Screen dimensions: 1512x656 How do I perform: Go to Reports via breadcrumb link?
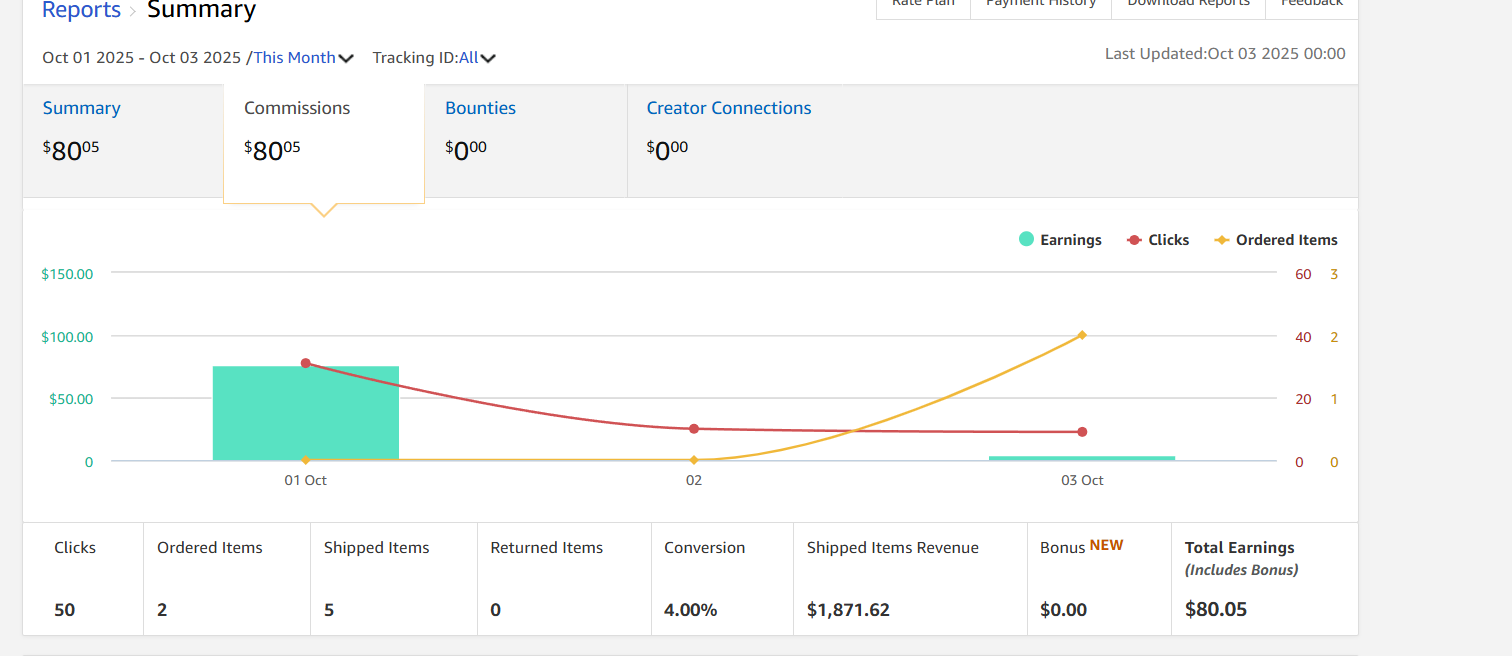(81, 11)
